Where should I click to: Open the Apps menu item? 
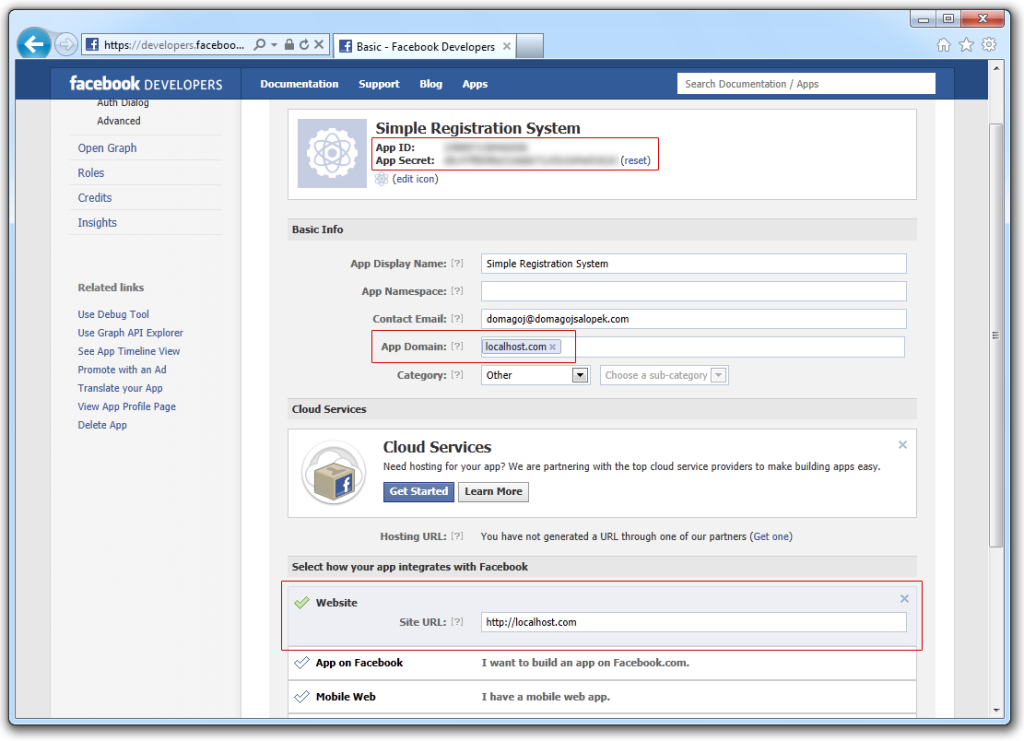click(x=475, y=84)
